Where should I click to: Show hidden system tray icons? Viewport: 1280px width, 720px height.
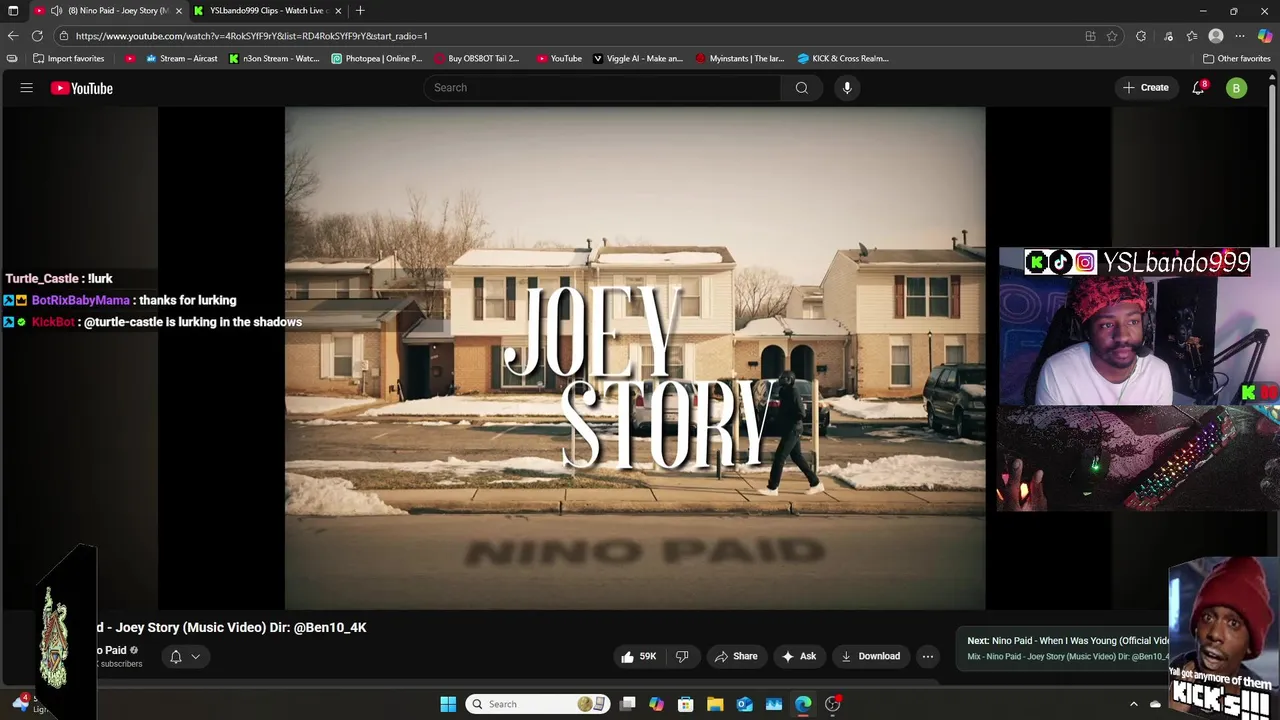(x=1133, y=704)
